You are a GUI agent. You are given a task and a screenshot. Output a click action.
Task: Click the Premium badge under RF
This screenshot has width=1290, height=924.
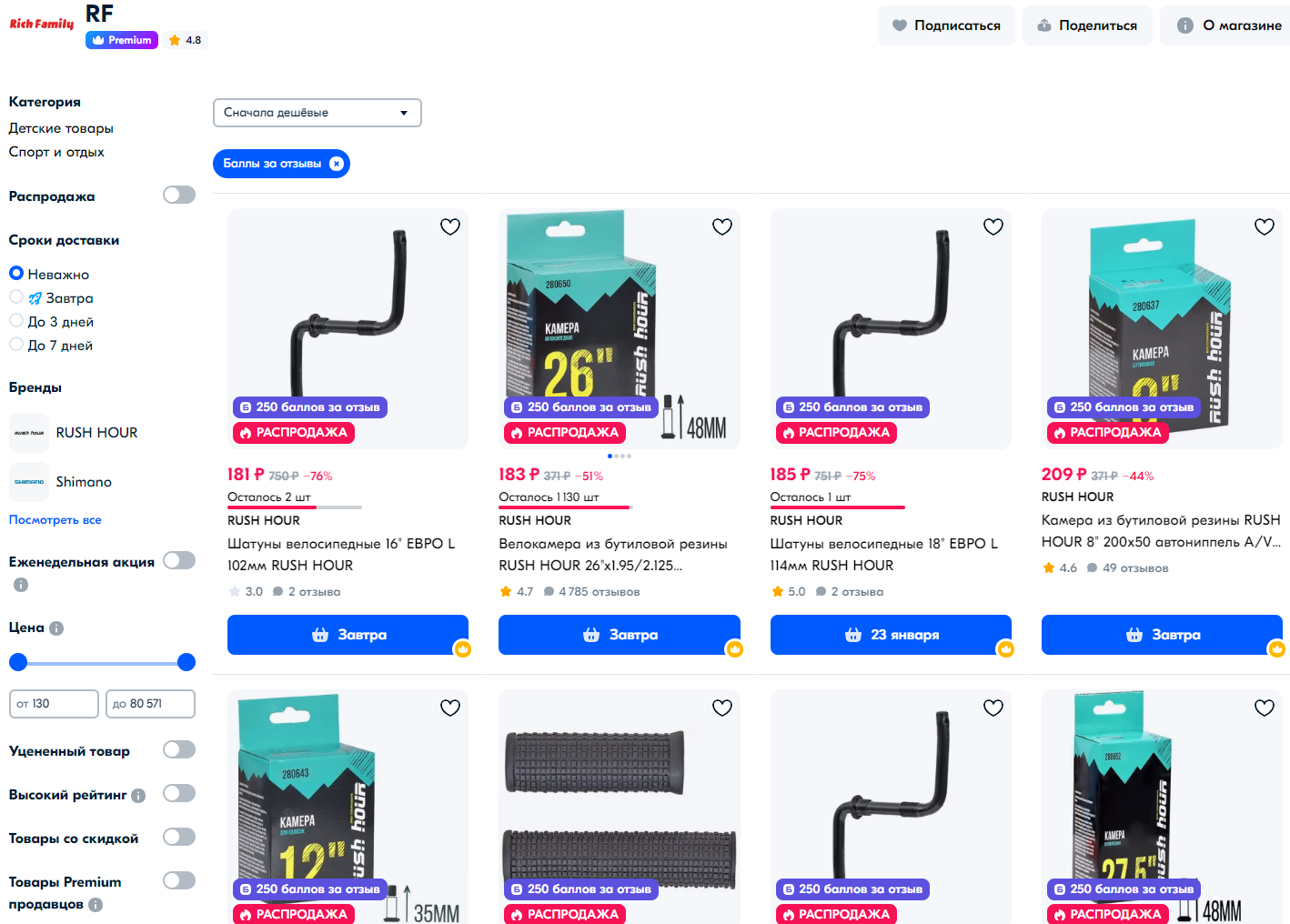tap(122, 40)
